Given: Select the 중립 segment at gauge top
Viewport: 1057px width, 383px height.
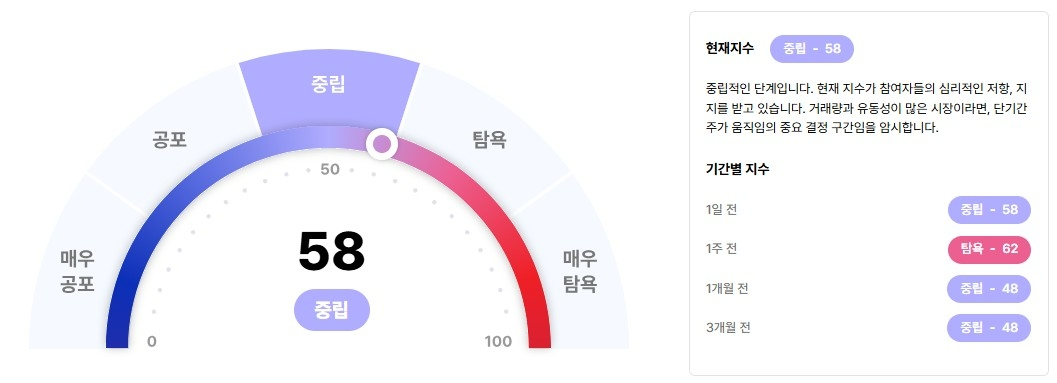Looking at the screenshot, I should coord(329,96).
